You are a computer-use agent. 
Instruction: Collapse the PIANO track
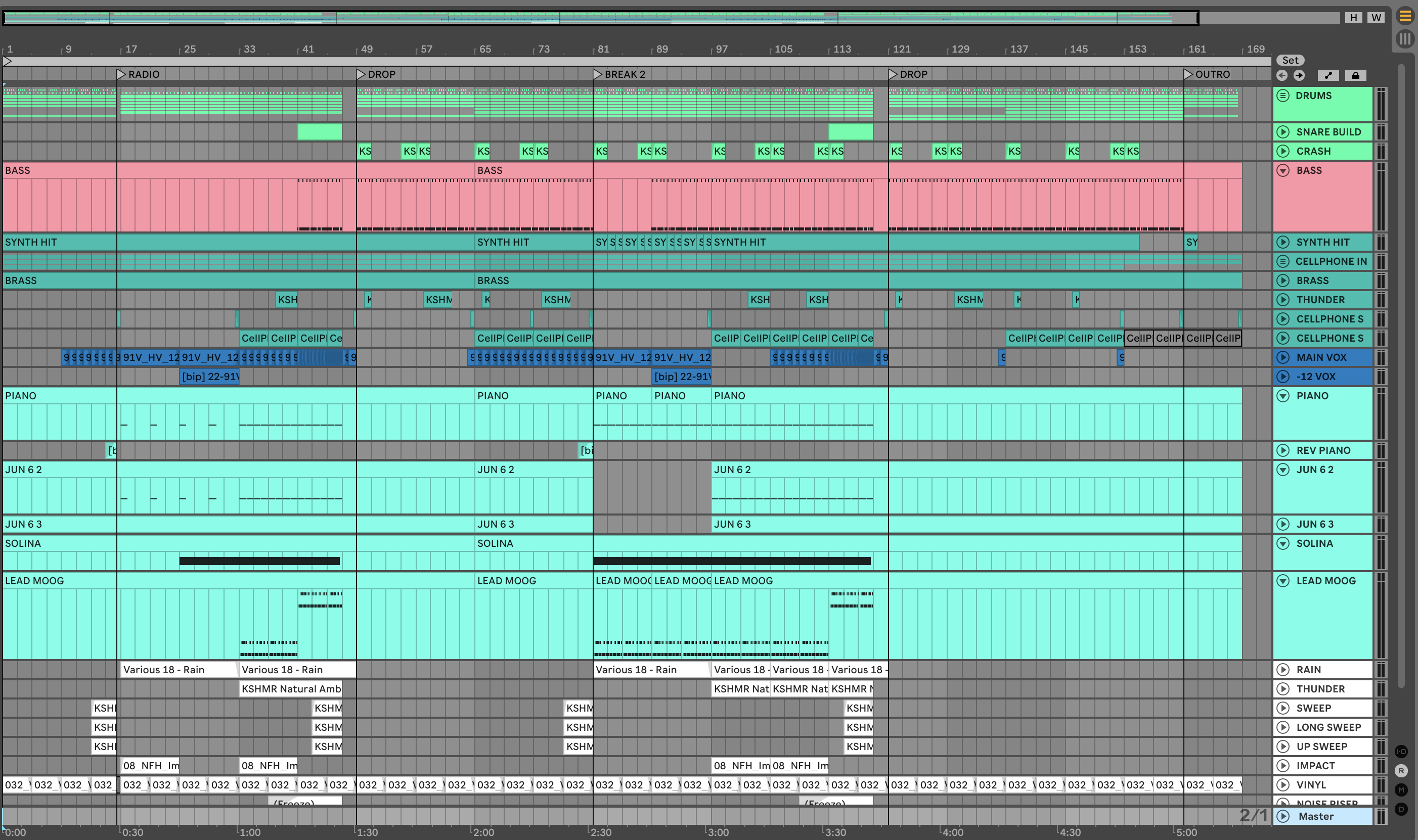[1283, 396]
